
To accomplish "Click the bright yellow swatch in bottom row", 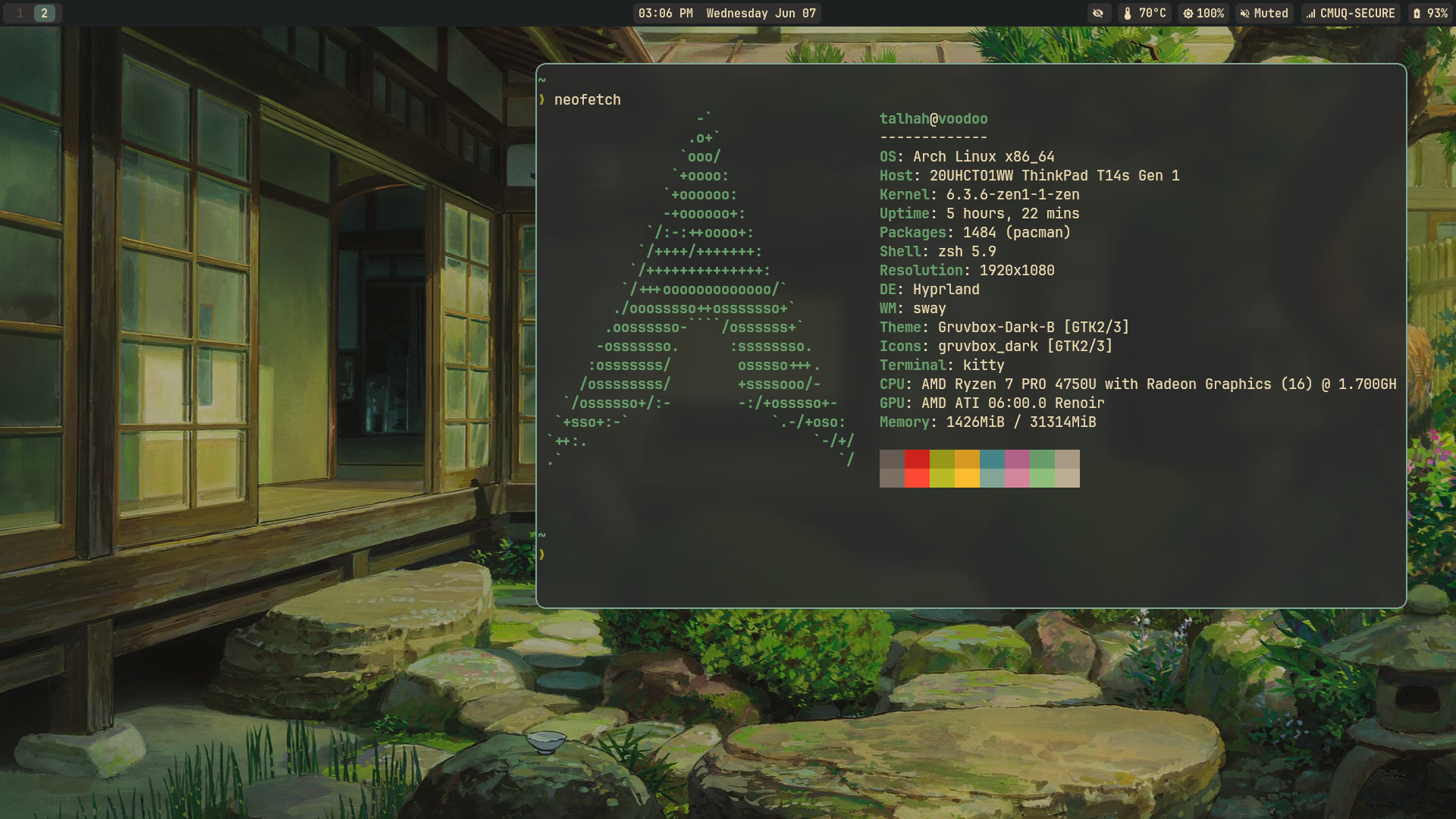I will coord(967,478).
